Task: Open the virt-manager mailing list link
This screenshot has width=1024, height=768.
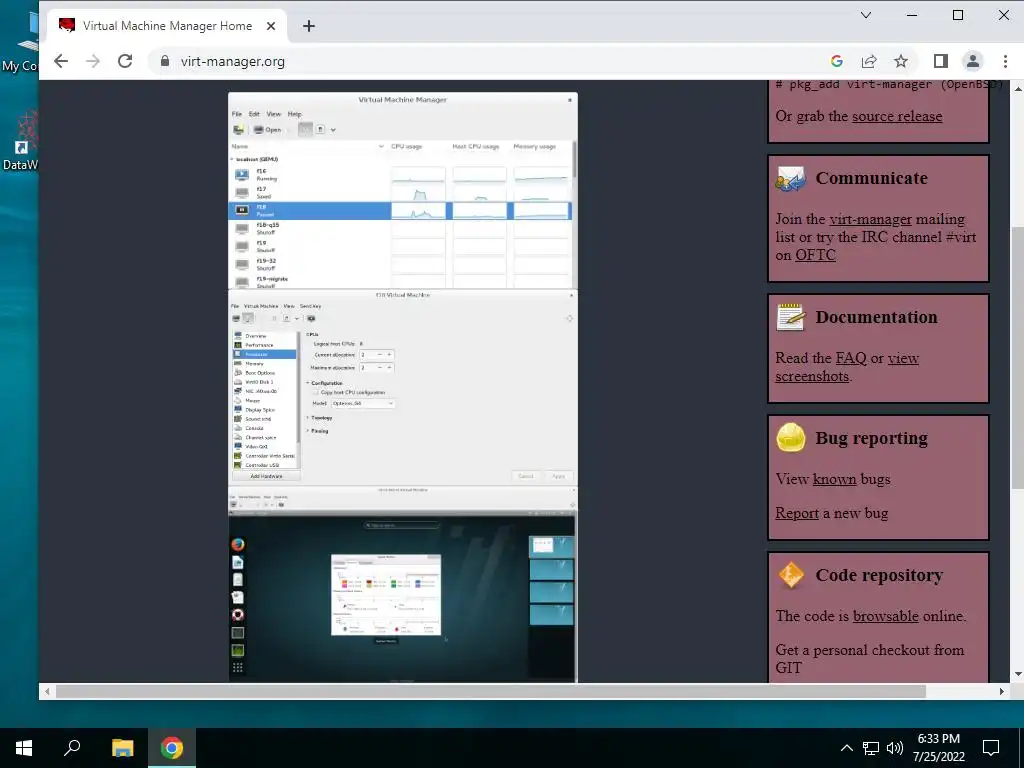Action: [x=870, y=219]
